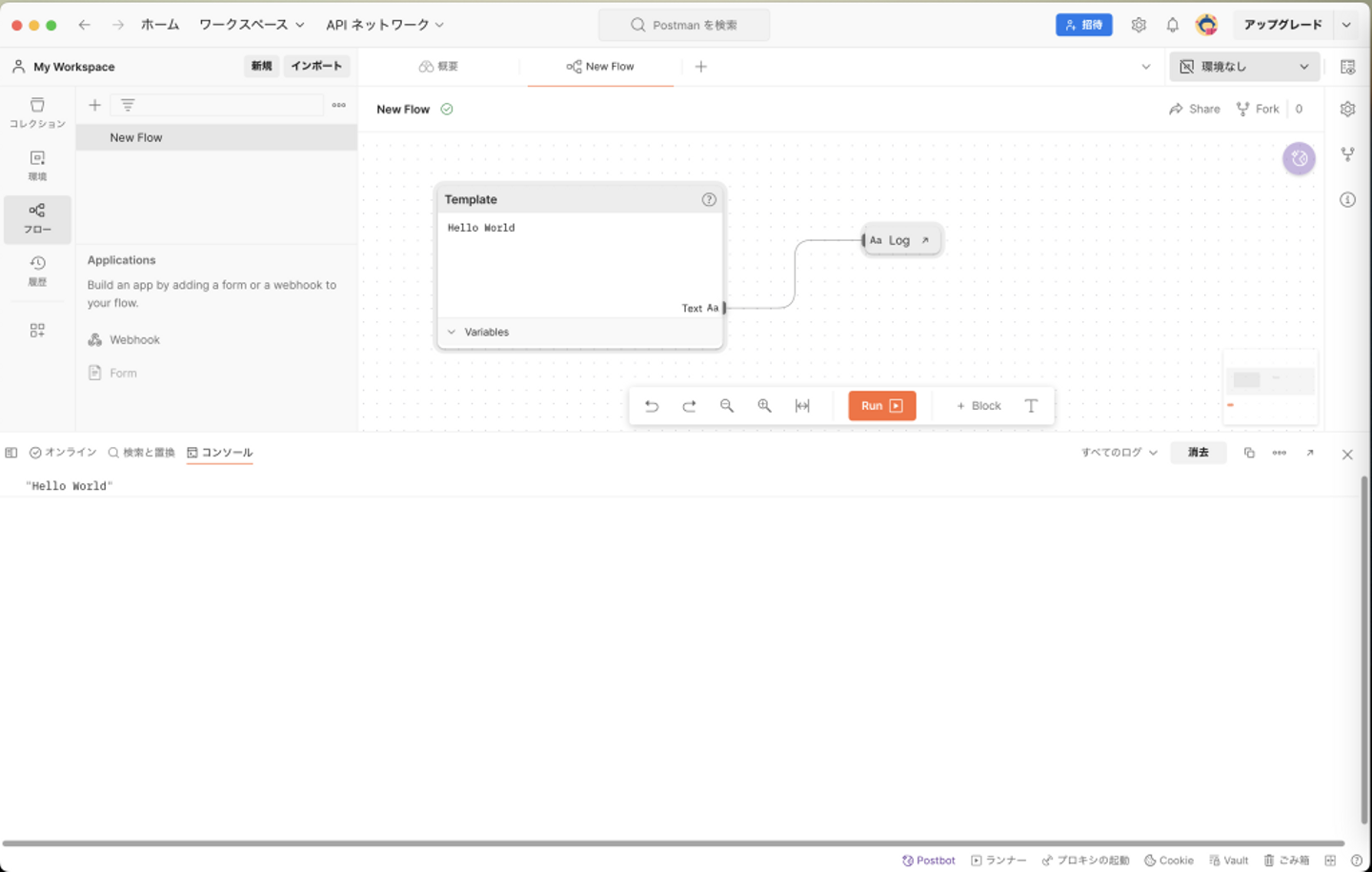
Task: Open the Template block help icon
Action: point(709,199)
